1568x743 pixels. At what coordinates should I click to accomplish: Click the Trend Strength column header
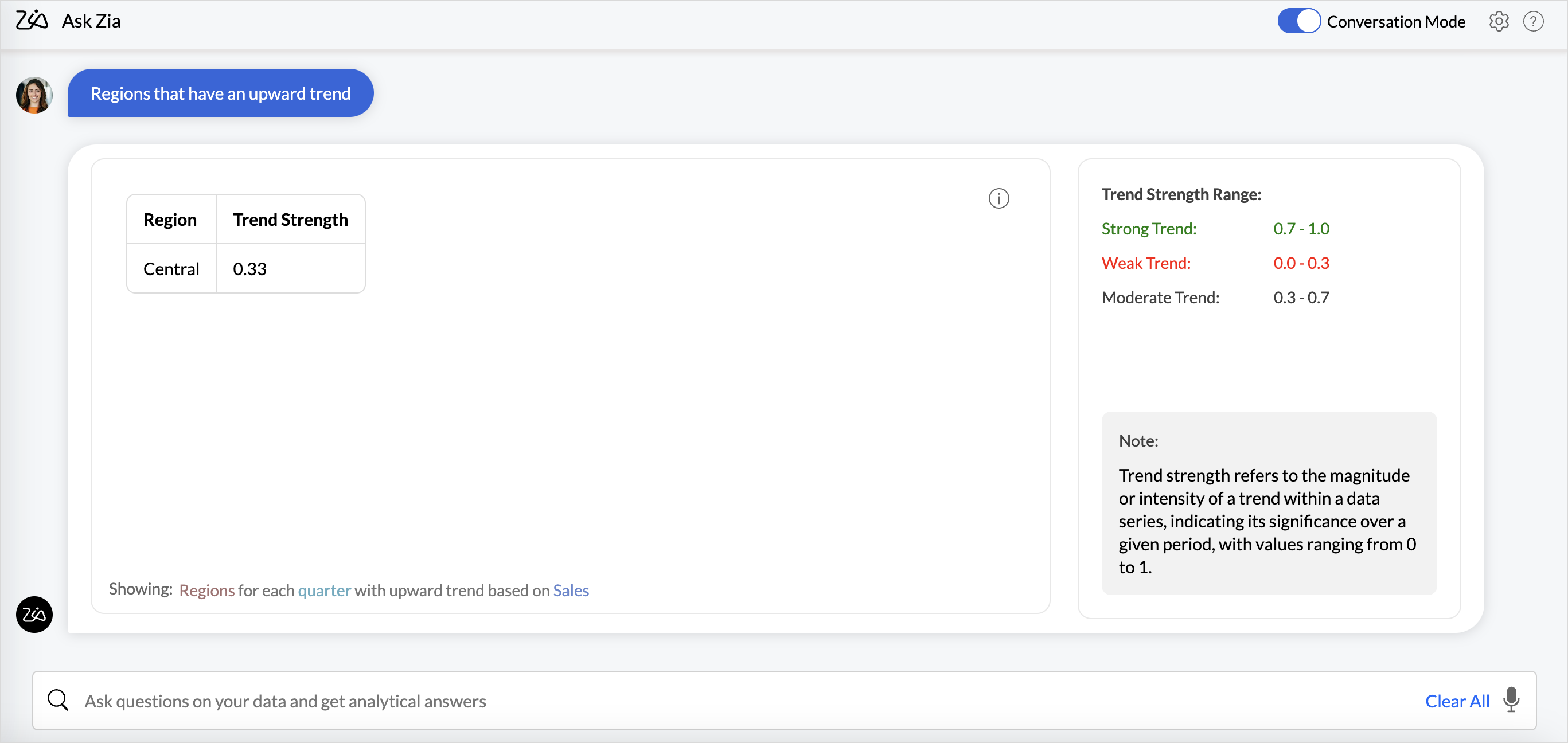click(x=290, y=219)
